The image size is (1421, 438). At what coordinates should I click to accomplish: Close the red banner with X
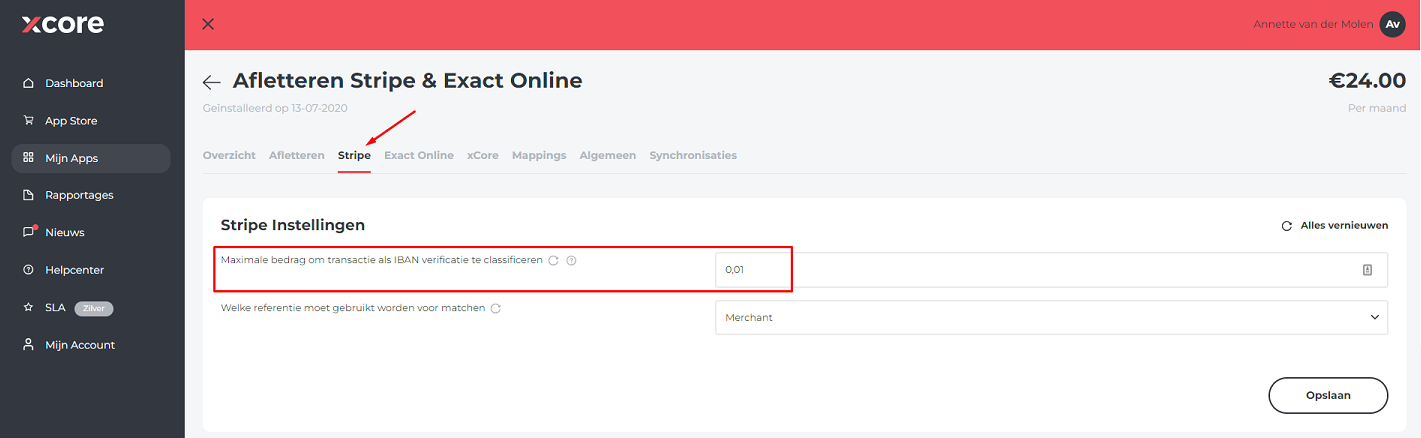coord(208,24)
